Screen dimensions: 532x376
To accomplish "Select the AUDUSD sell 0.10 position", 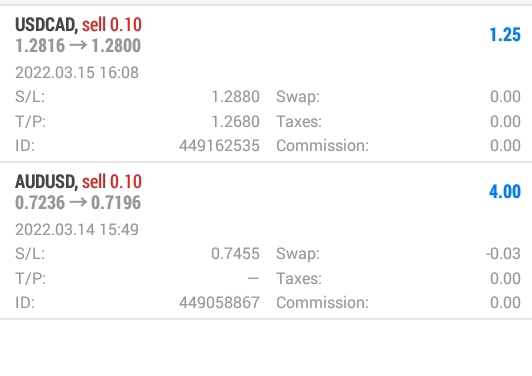I will 266,241.
